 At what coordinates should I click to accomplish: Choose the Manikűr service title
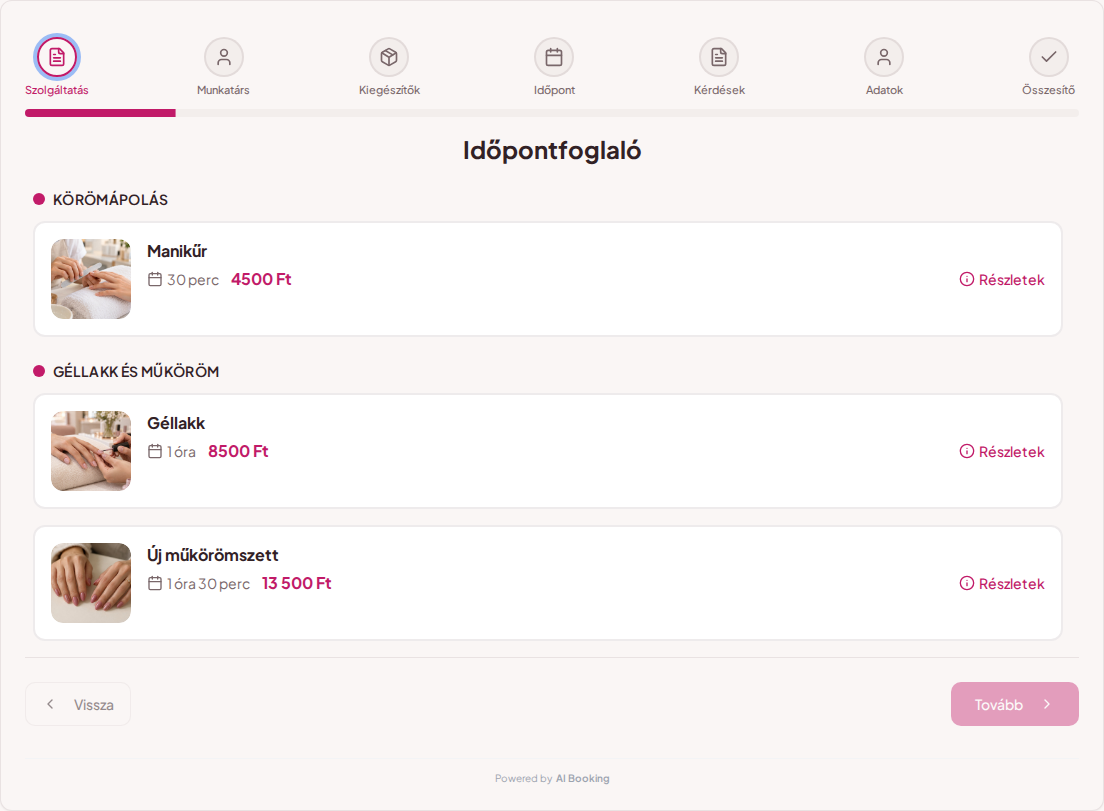tap(177, 251)
